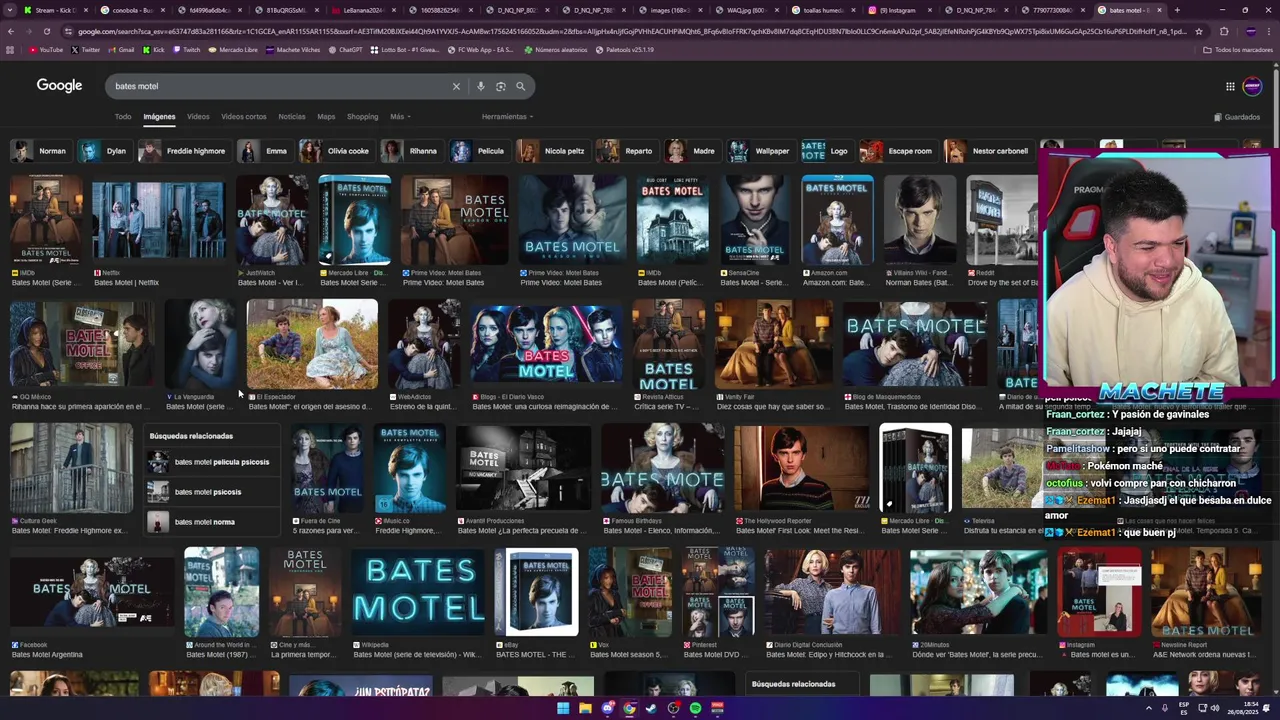The height and width of the screenshot is (720, 1280).
Task: Open the El Espectador image result
Action: pos(312,344)
